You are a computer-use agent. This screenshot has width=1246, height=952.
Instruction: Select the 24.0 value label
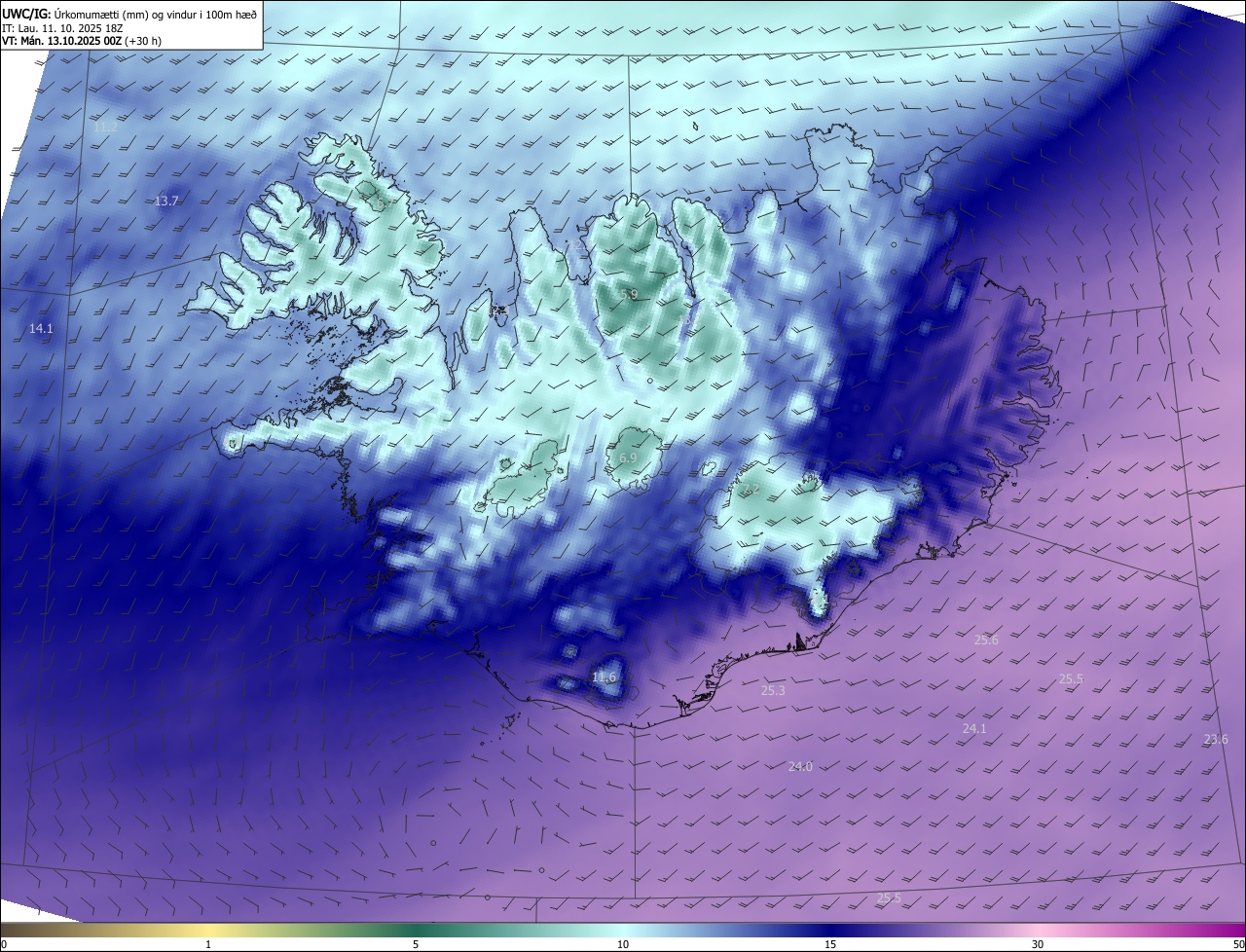point(800,767)
